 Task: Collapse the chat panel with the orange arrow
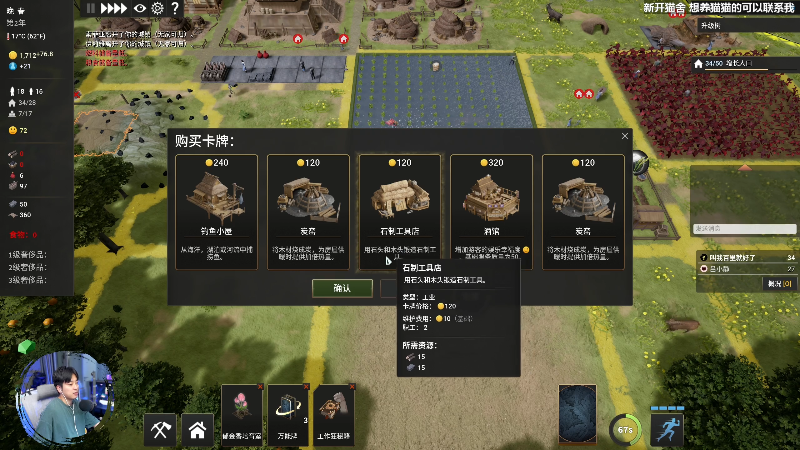(745, 167)
